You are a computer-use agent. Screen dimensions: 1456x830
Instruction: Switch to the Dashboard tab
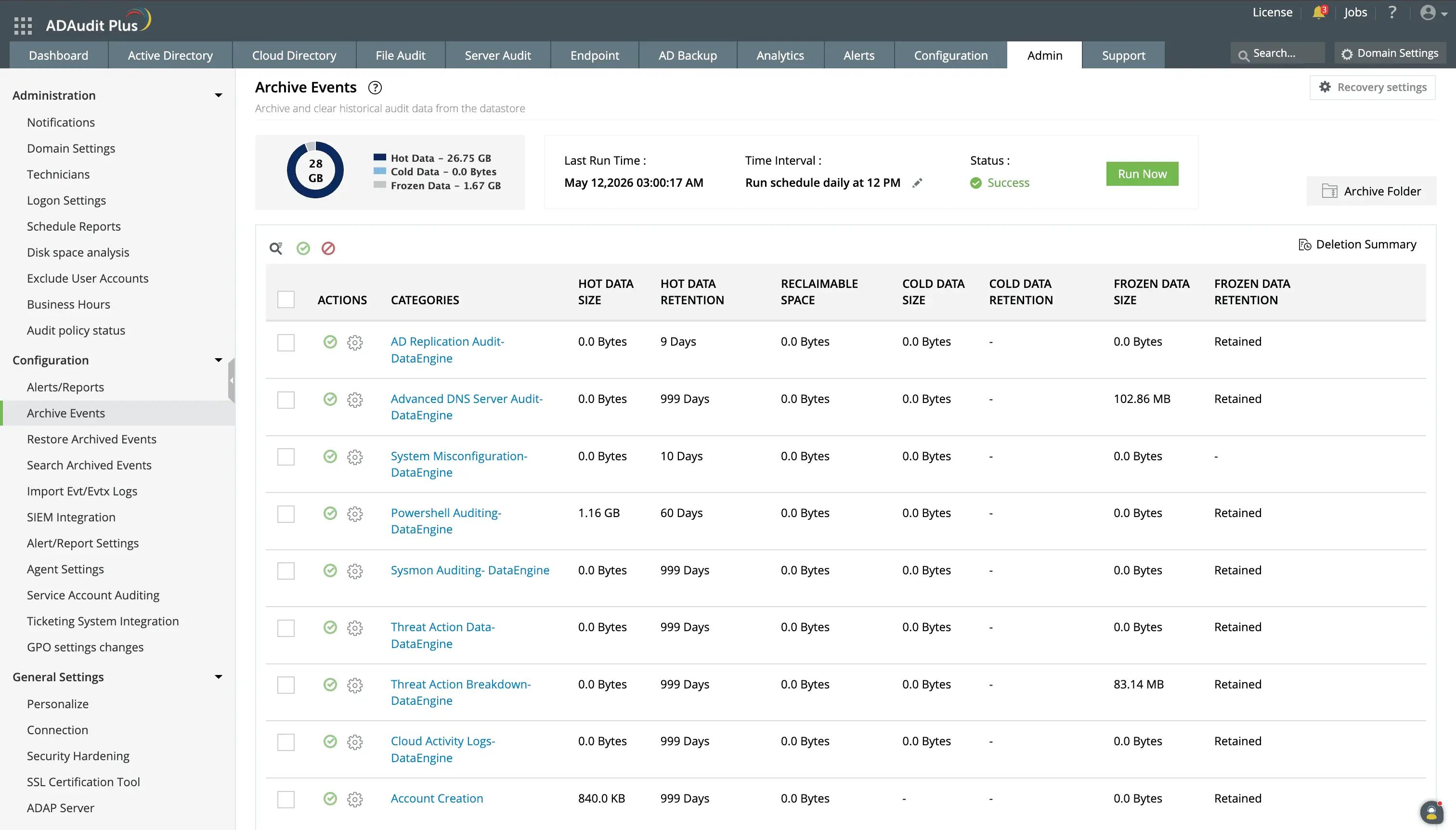pos(59,55)
